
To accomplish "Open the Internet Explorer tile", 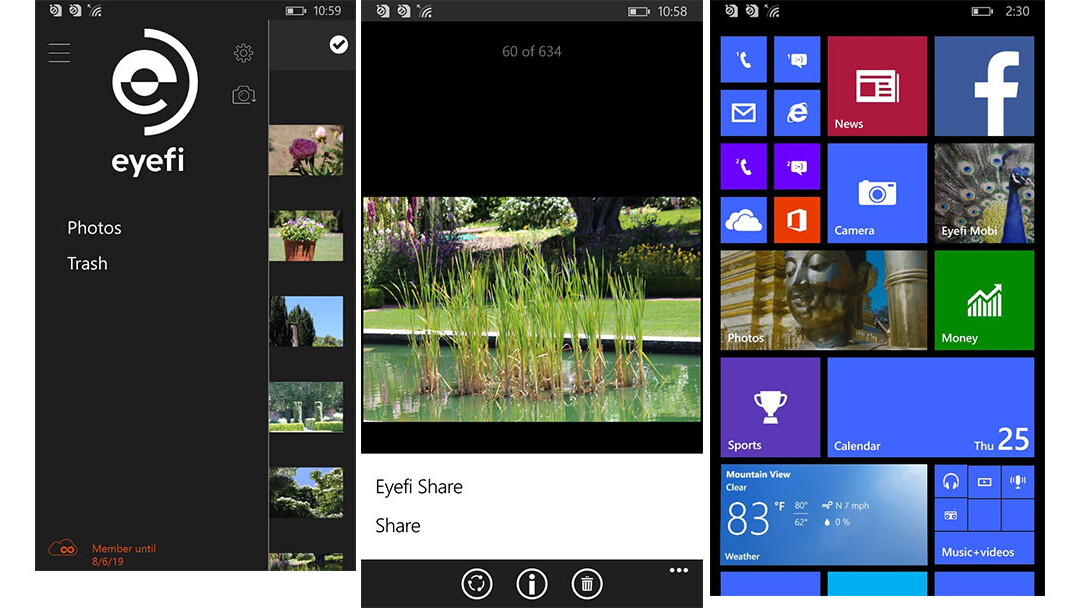I will [797, 113].
